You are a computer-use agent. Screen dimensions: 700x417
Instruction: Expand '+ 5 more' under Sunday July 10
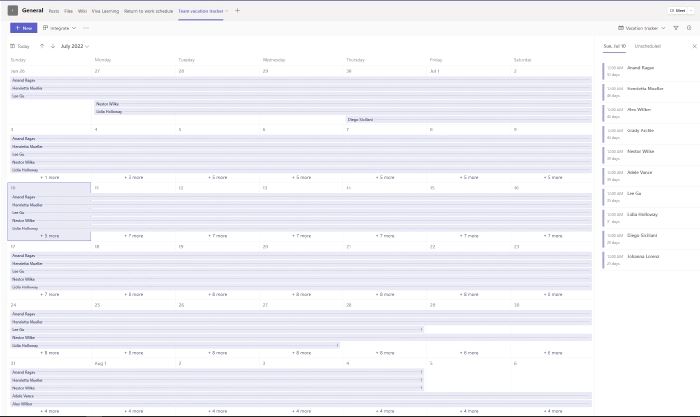[x=50, y=236]
